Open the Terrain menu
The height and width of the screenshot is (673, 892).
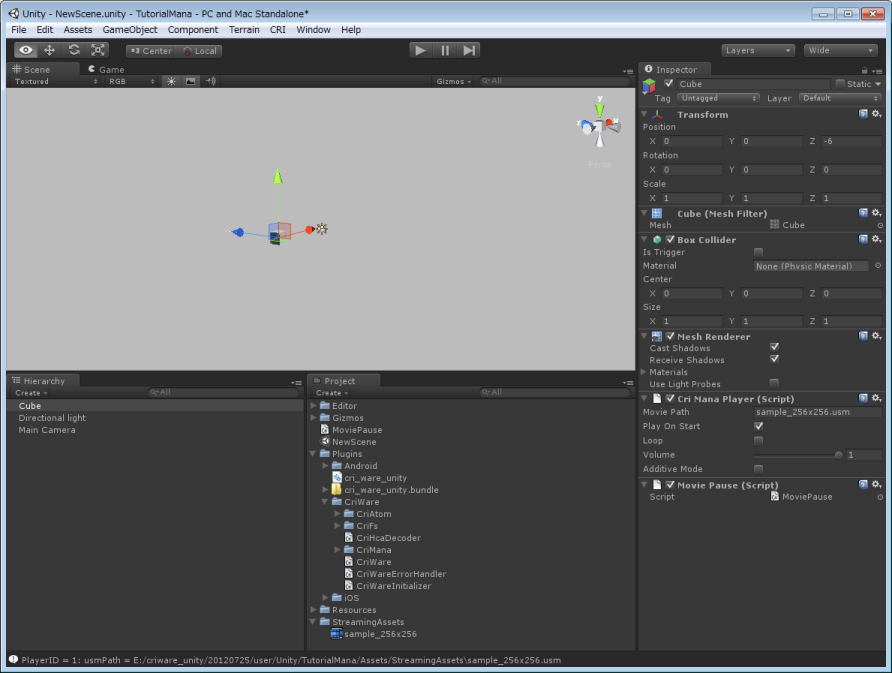click(x=244, y=30)
